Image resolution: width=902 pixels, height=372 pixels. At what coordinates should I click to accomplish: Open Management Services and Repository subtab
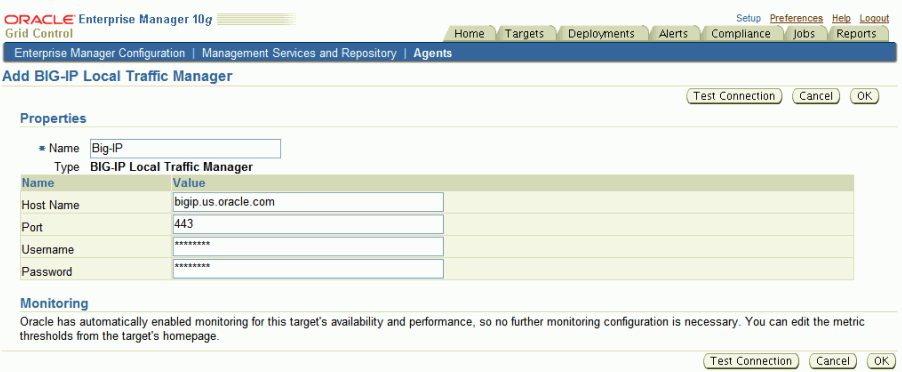click(x=299, y=53)
